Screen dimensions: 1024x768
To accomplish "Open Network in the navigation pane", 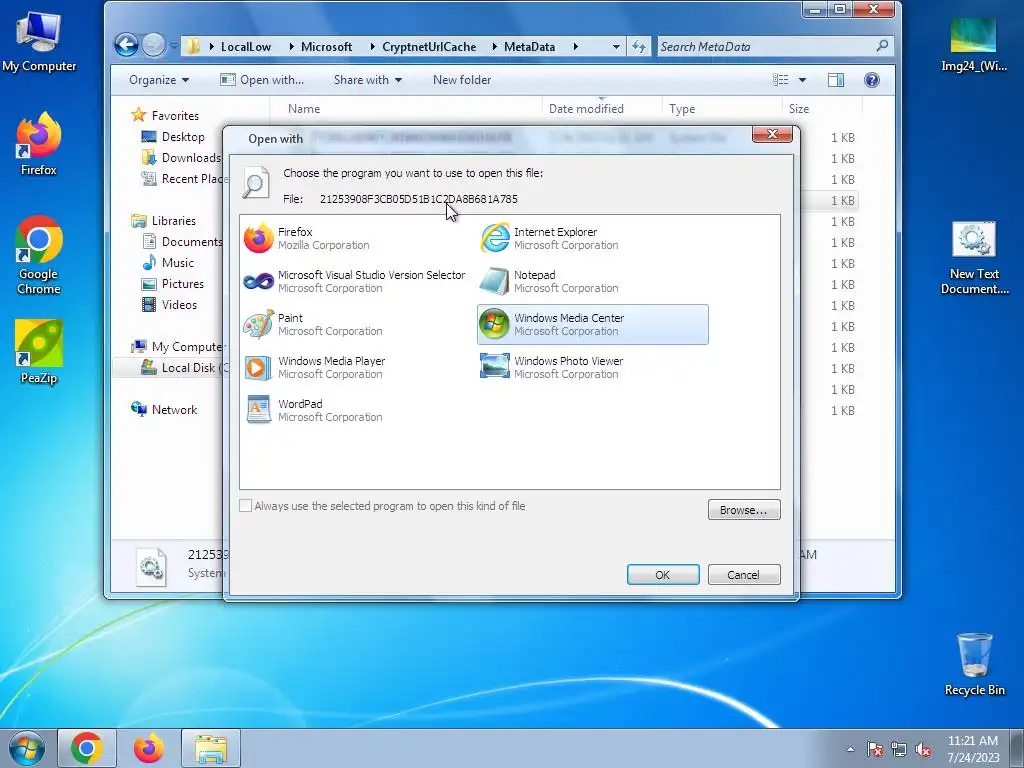I will [165, 409].
